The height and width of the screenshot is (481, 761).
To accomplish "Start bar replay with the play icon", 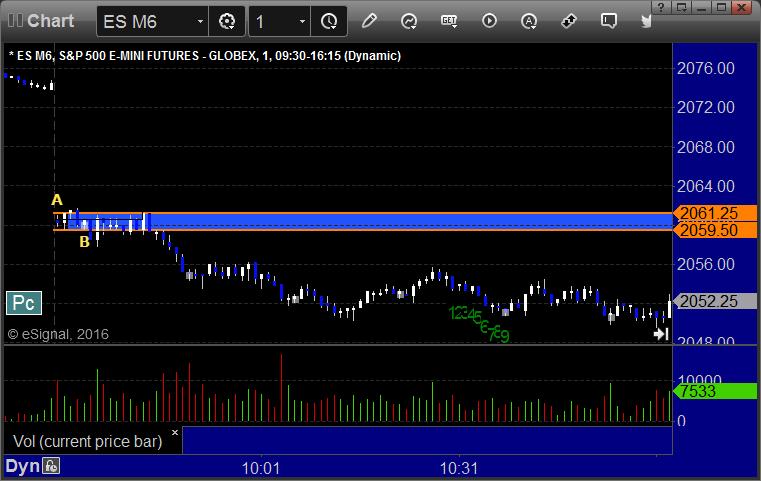I will (489, 21).
